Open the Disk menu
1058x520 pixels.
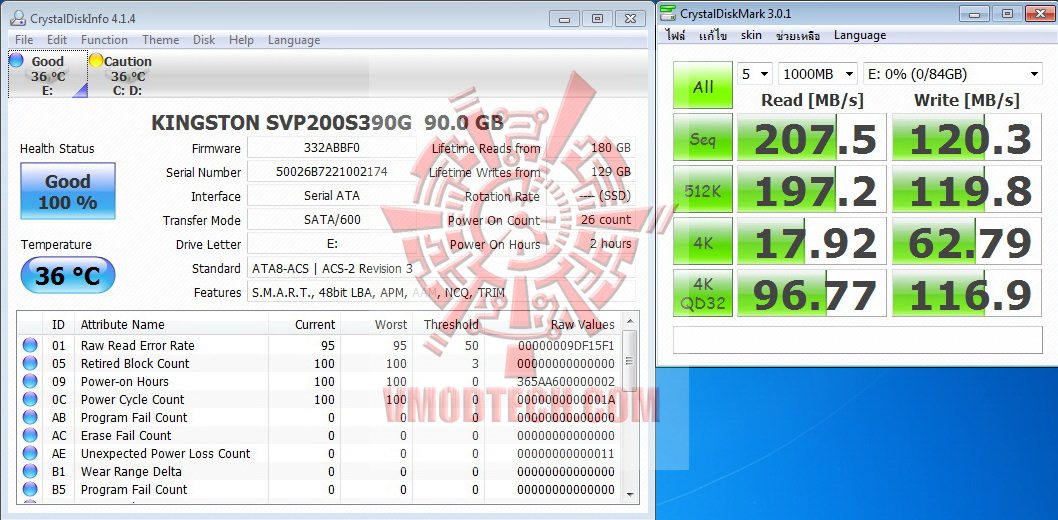coord(204,40)
